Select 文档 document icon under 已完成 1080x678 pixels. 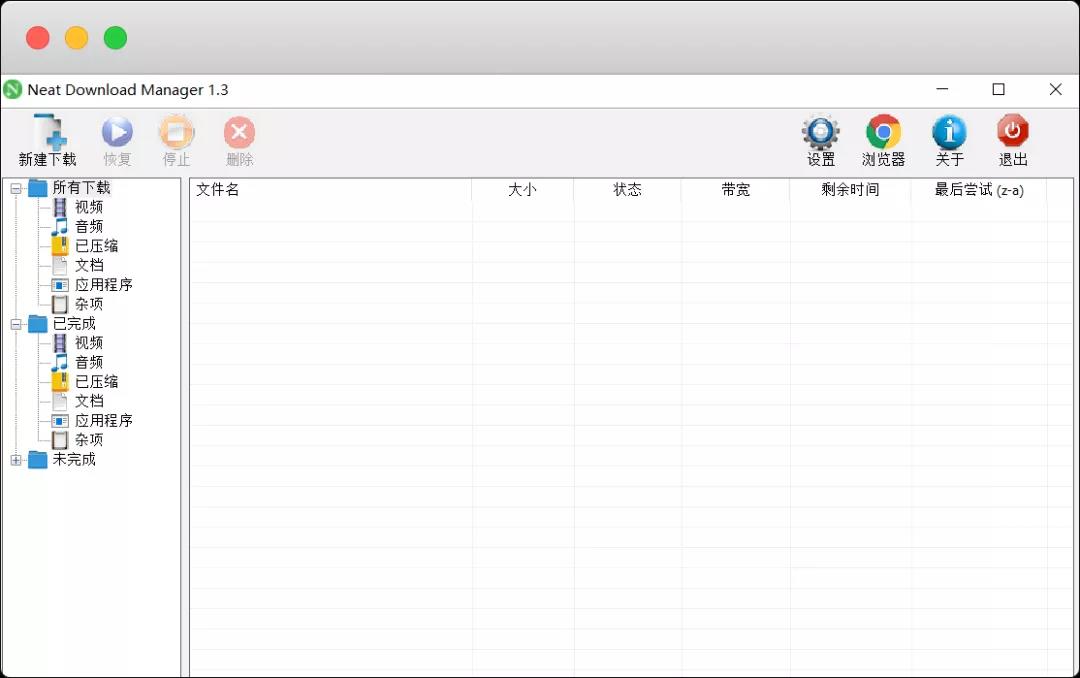(60, 401)
